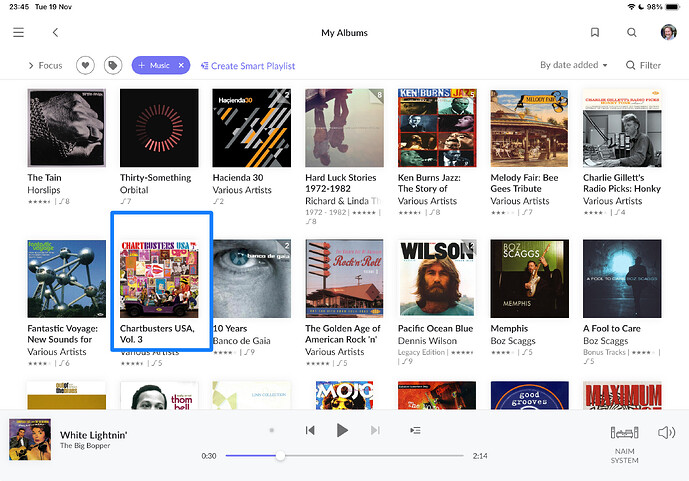The width and height of the screenshot is (689, 481).
Task: Click White Lightnin' track title
Action: click(x=94, y=435)
